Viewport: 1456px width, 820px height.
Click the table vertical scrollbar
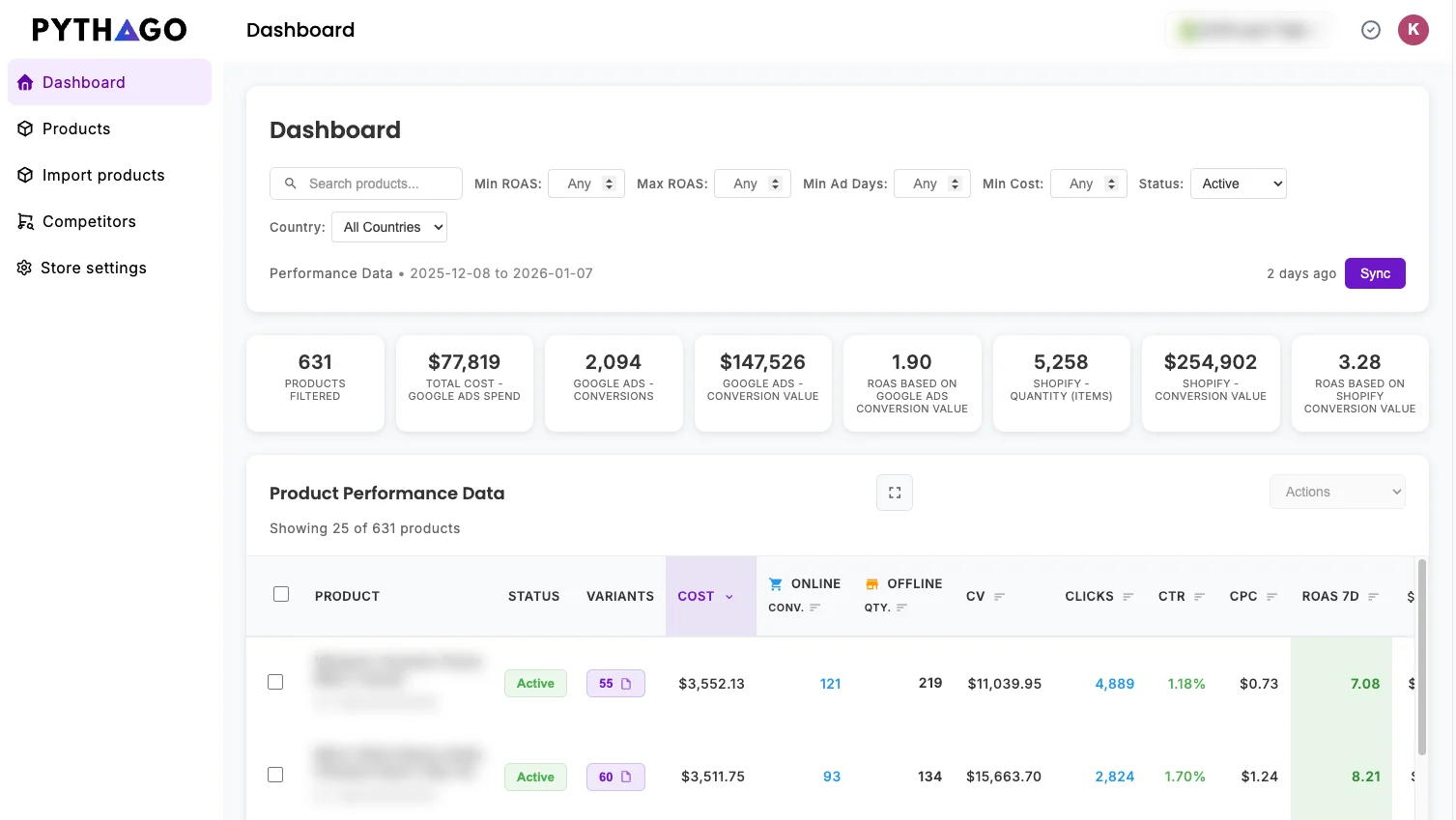[x=1421, y=657]
